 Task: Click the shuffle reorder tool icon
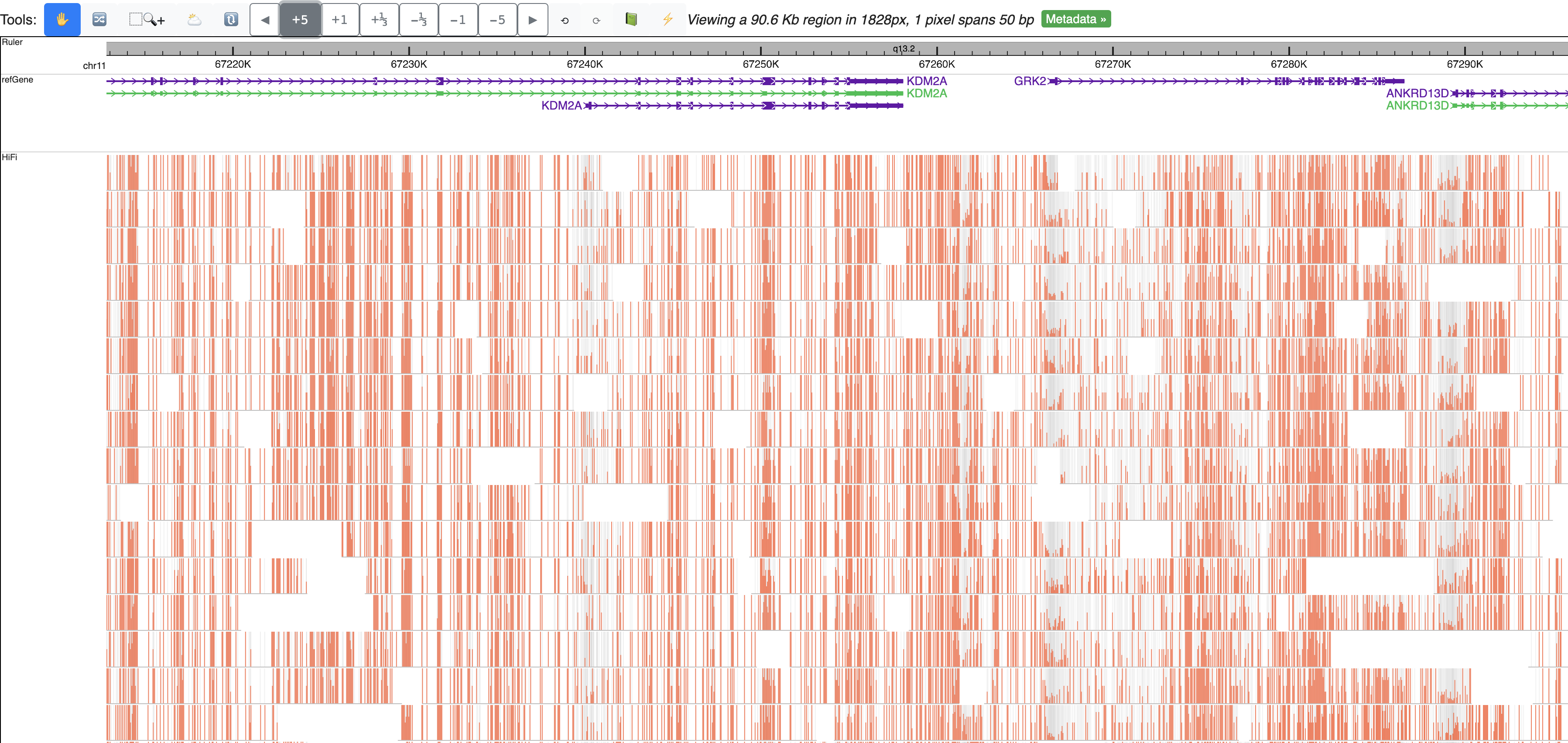99,20
